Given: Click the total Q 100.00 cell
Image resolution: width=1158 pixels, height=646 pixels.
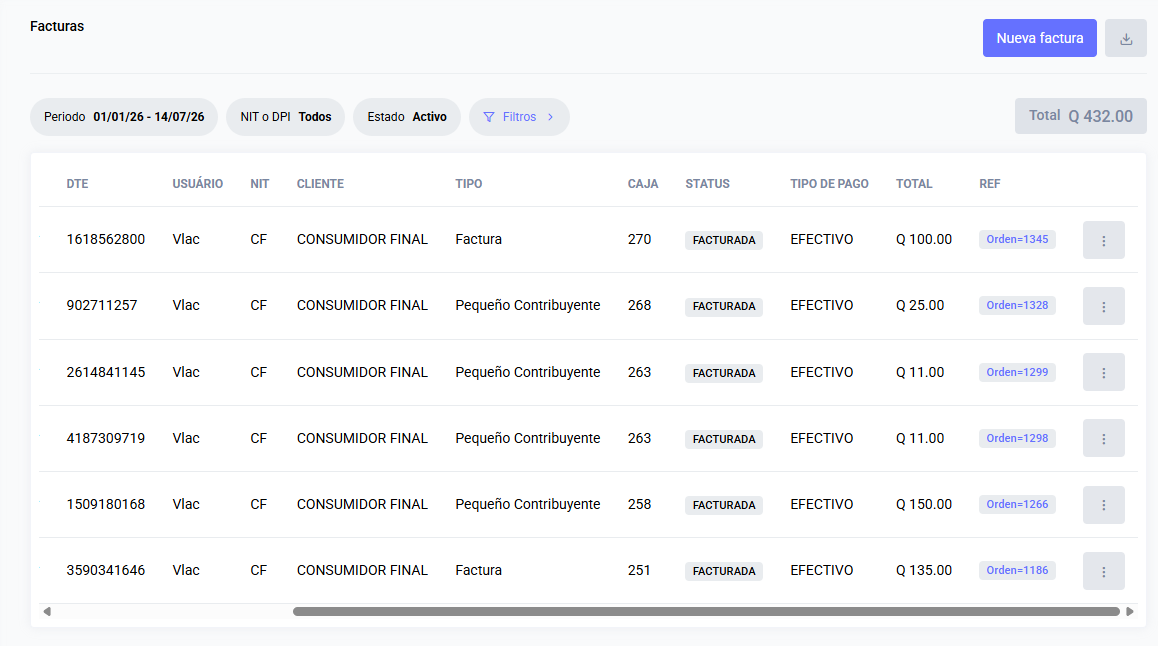Looking at the screenshot, I should [x=924, y=239].
